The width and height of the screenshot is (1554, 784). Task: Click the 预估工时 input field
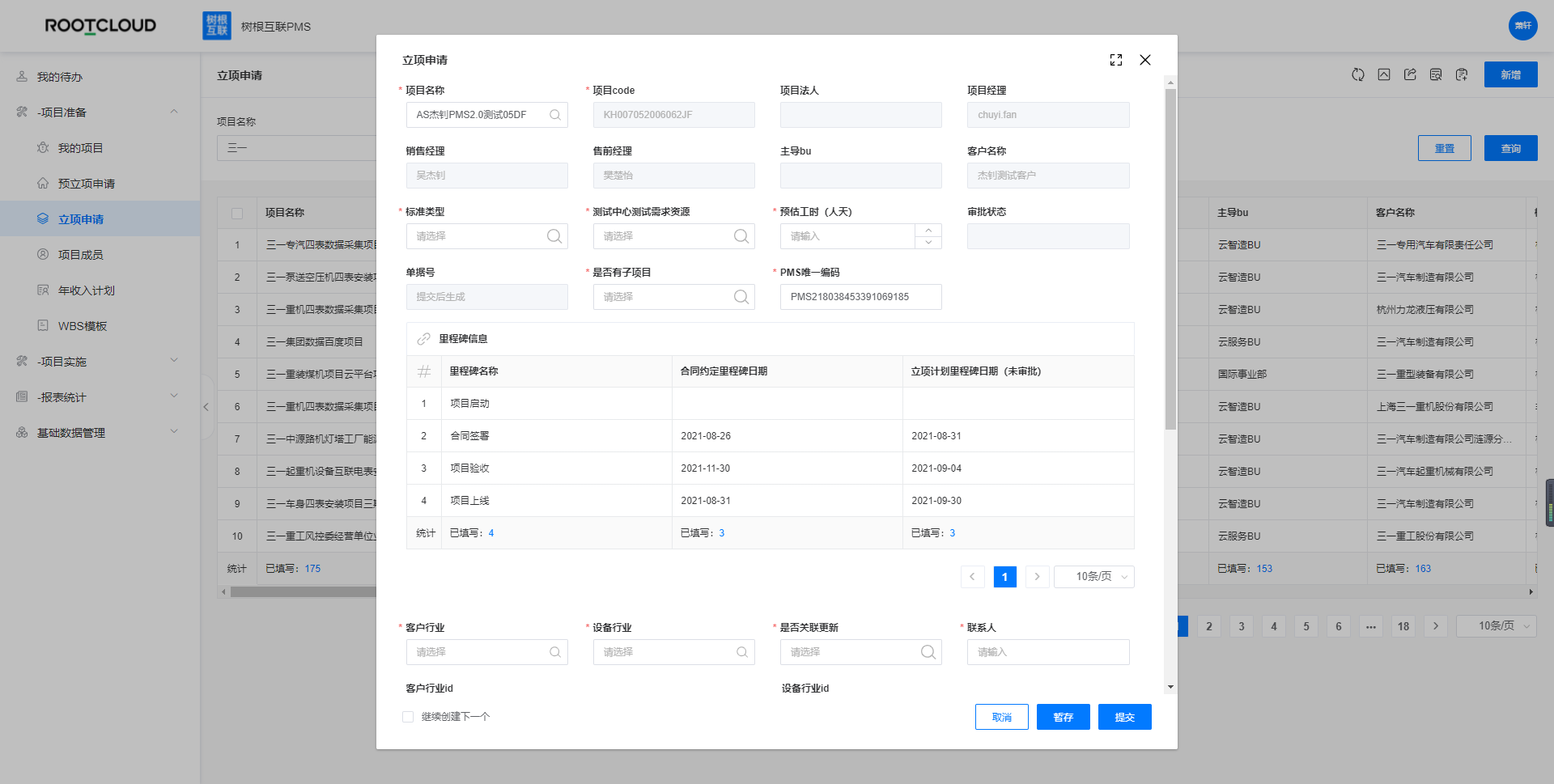coord(847,236)
